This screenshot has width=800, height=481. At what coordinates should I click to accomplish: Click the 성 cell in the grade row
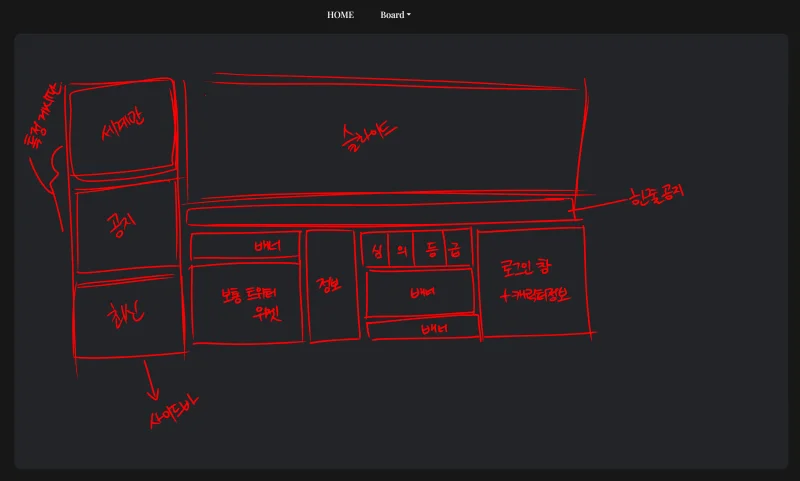[376, 250]
